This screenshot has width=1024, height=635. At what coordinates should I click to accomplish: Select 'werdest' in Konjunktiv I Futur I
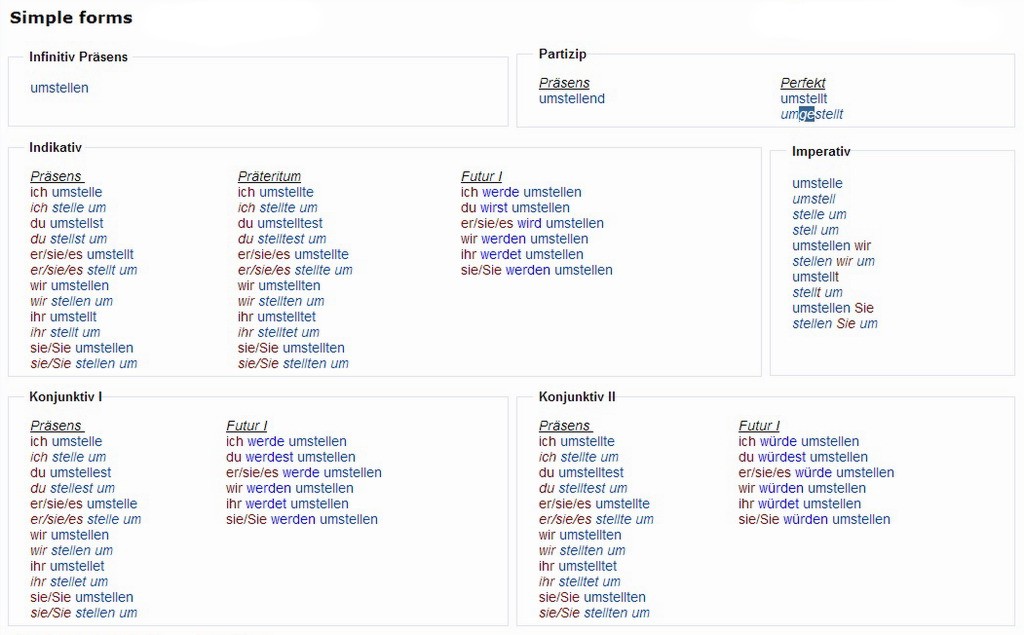[x=269, y=457]
